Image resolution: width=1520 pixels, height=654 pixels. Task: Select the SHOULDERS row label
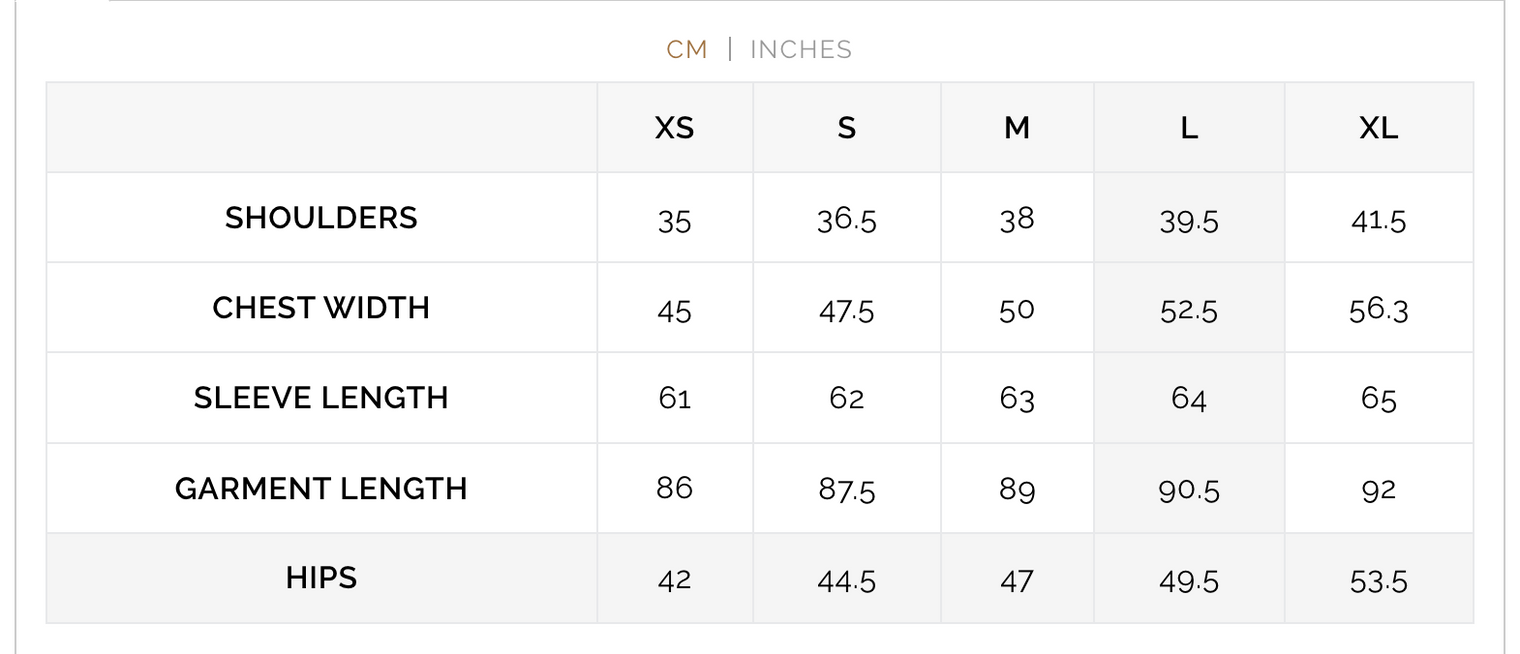coord(321,218)
